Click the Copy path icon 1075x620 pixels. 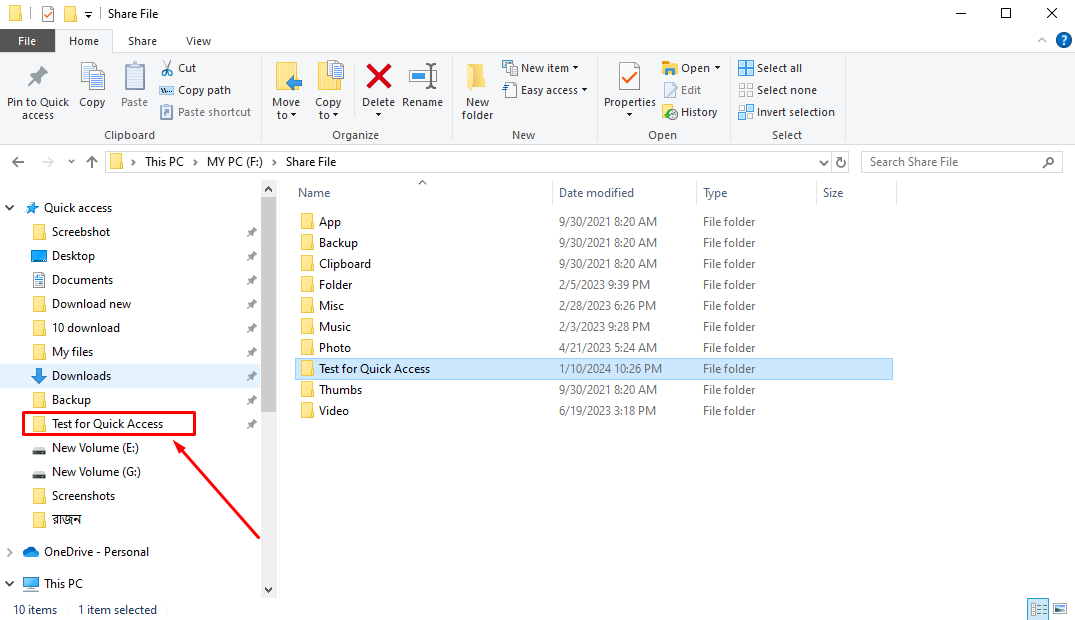pyautogui.click(x=195, y=89)
